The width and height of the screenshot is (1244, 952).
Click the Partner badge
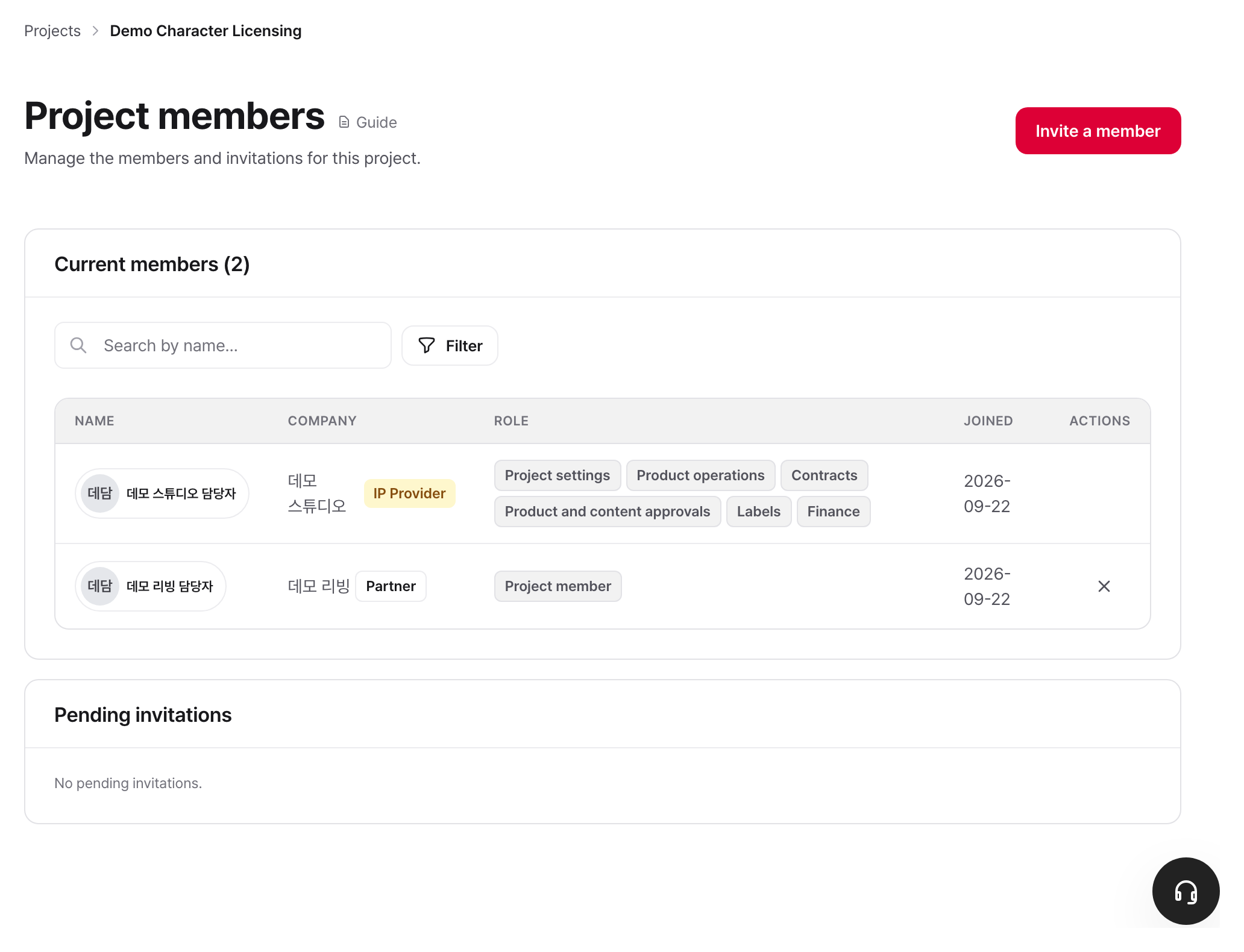click(x=391, y=586)
